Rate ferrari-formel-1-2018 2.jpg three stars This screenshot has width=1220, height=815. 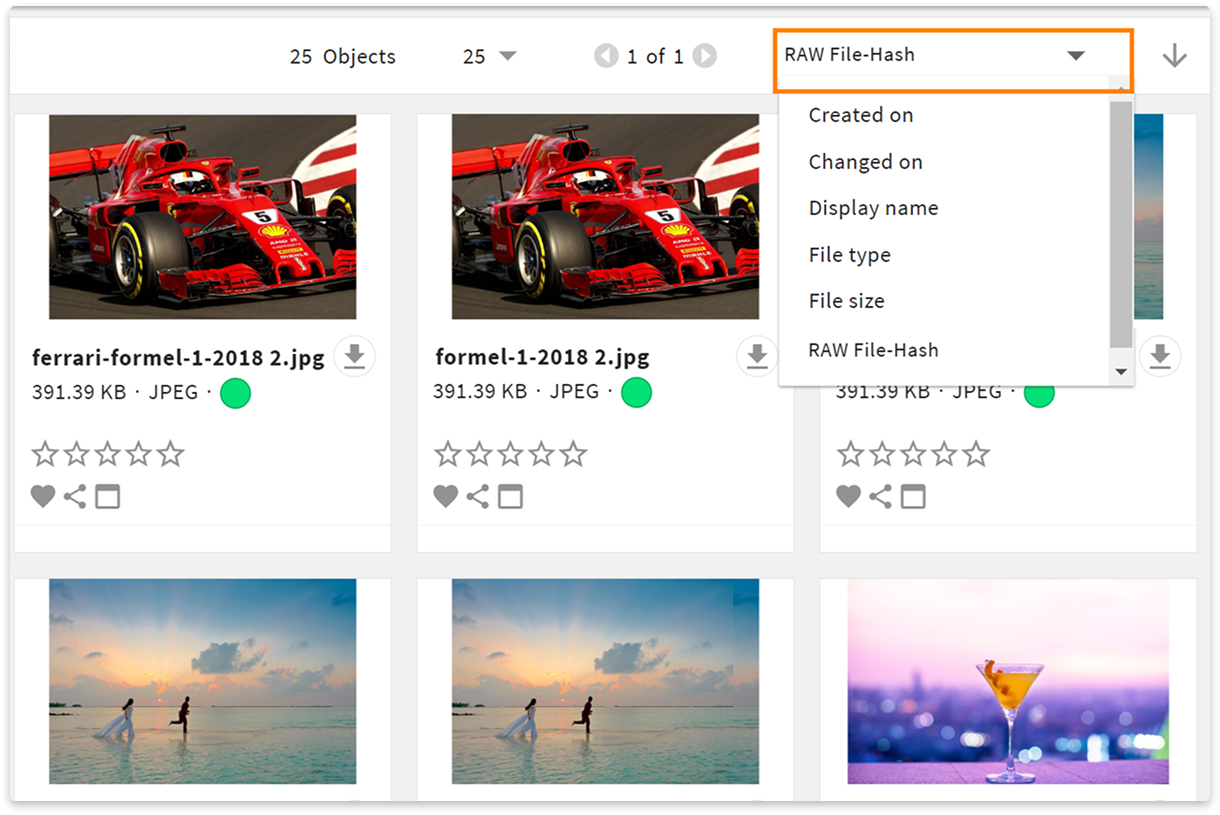108,455
